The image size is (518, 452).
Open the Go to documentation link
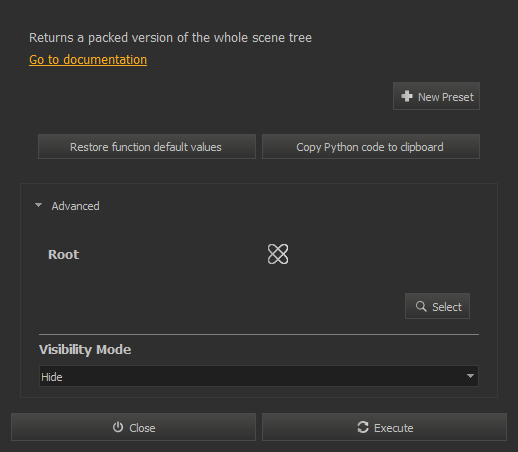[x=88, y=60]
